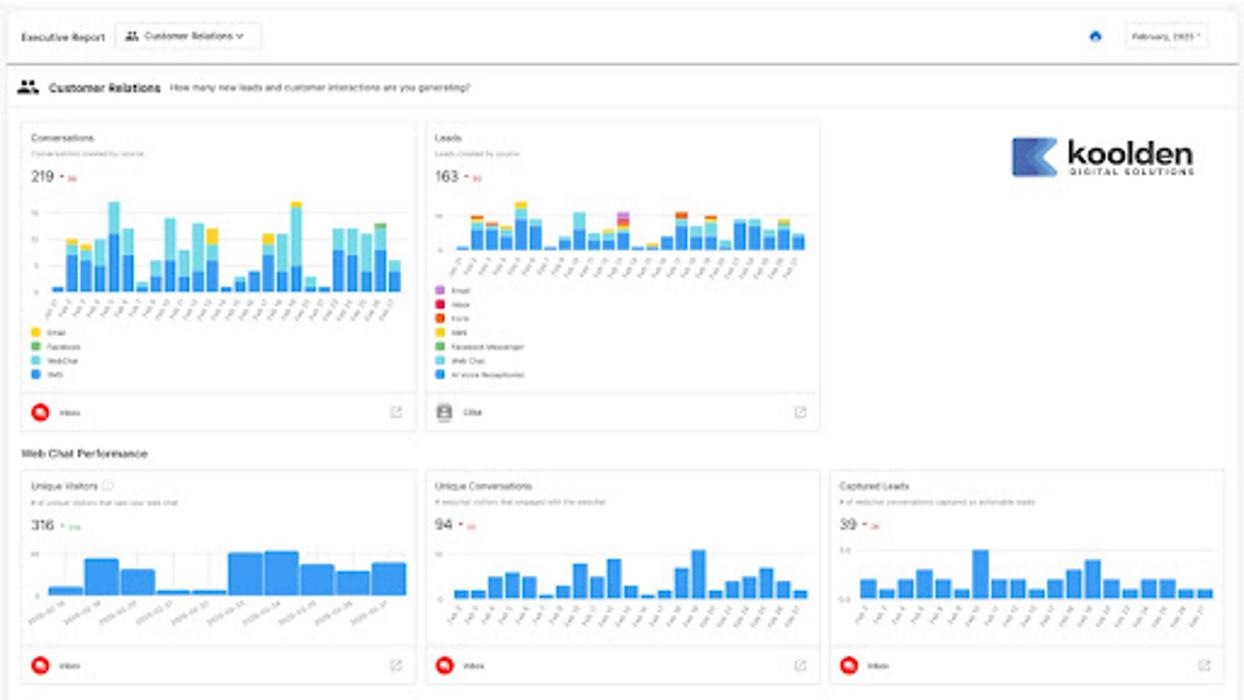The image size is (1244, 700).
Task: Expand the February month picker
Action: [x=1165, y=36]
